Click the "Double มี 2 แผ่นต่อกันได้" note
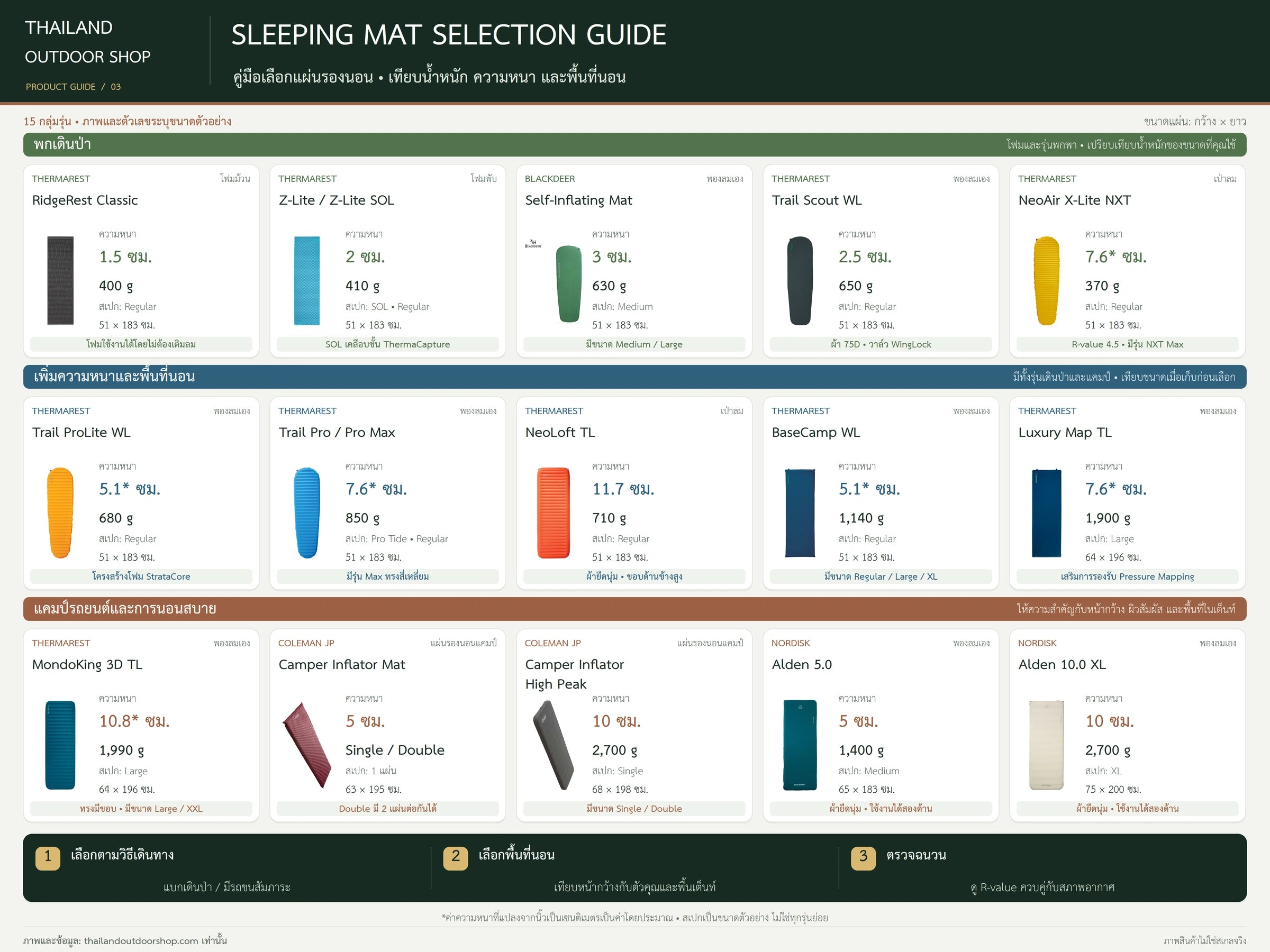Image resolution: width=1270 pixels, height=952 pixels. [x=387, y=809]
